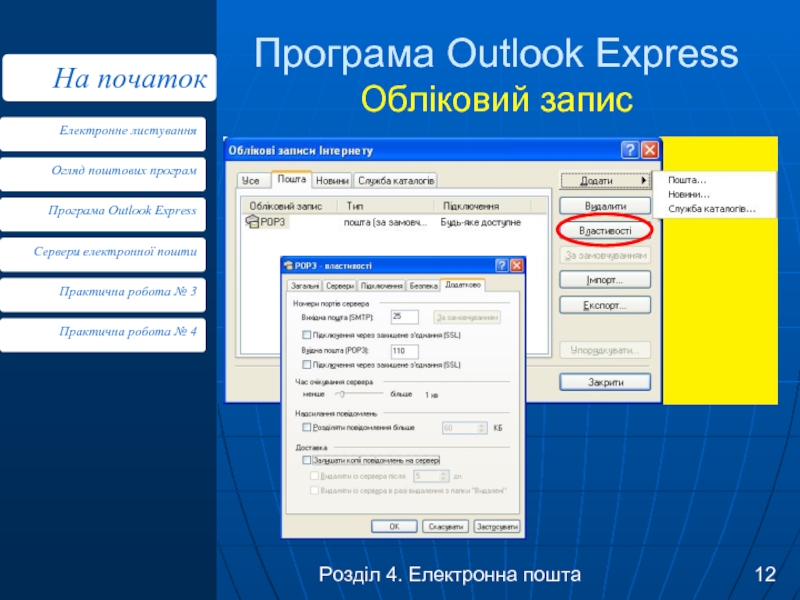Click the SMTP port field showing 25
This screenshot has height=600, width=800.
[405, 317]
